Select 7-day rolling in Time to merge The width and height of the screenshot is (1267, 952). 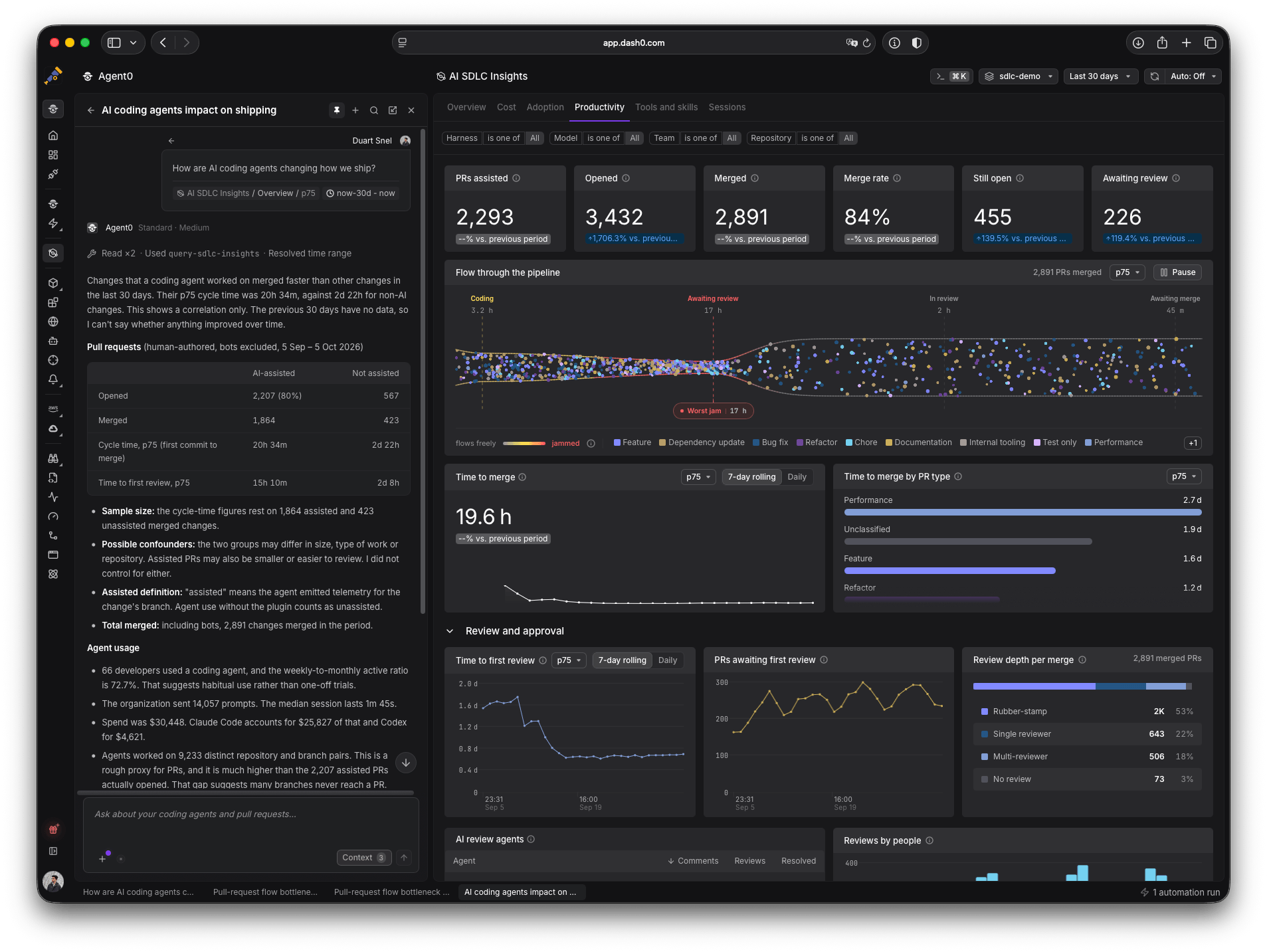point(751,477)
